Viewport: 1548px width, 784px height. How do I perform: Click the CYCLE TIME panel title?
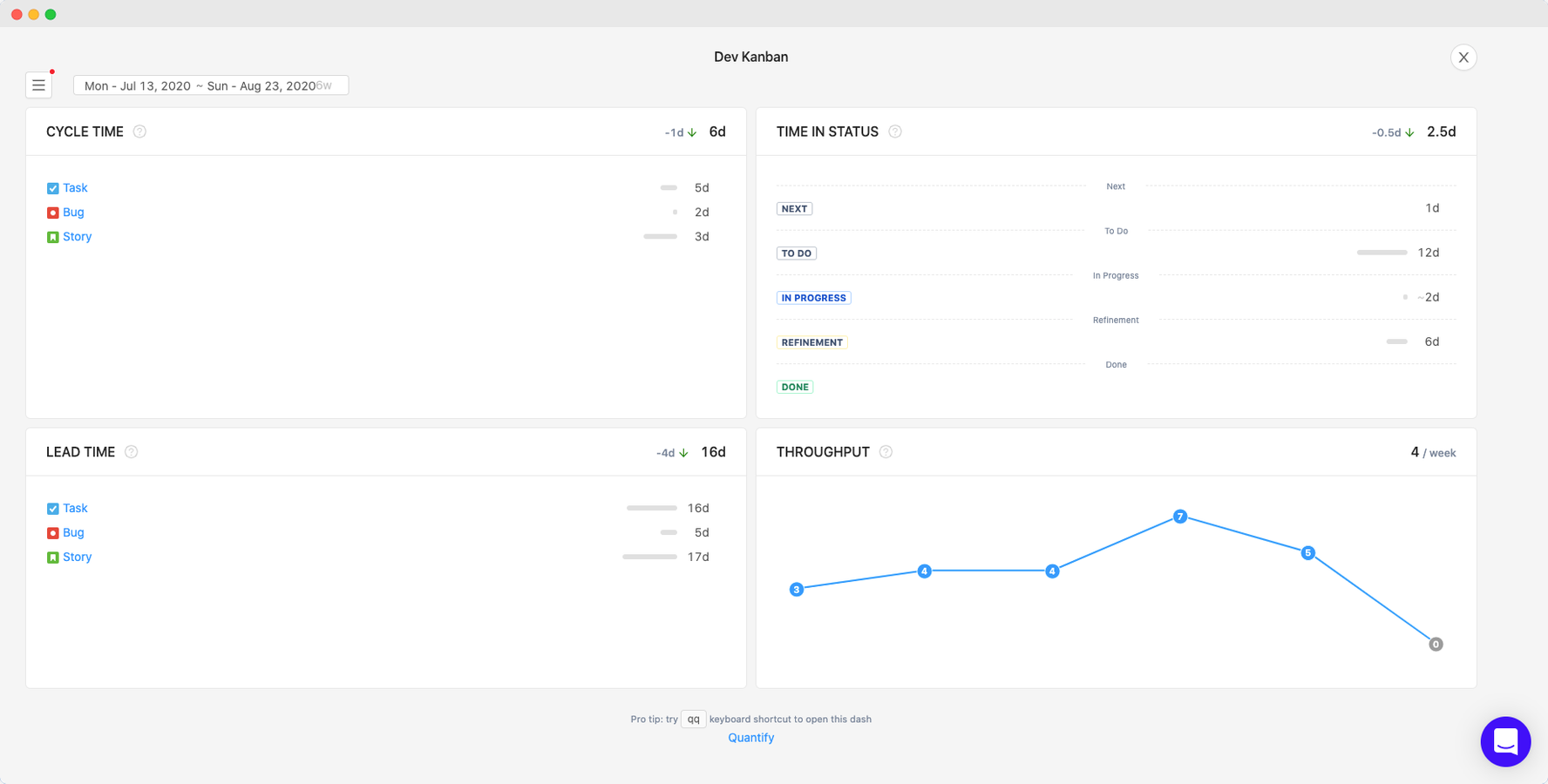[x=85, y=132]
